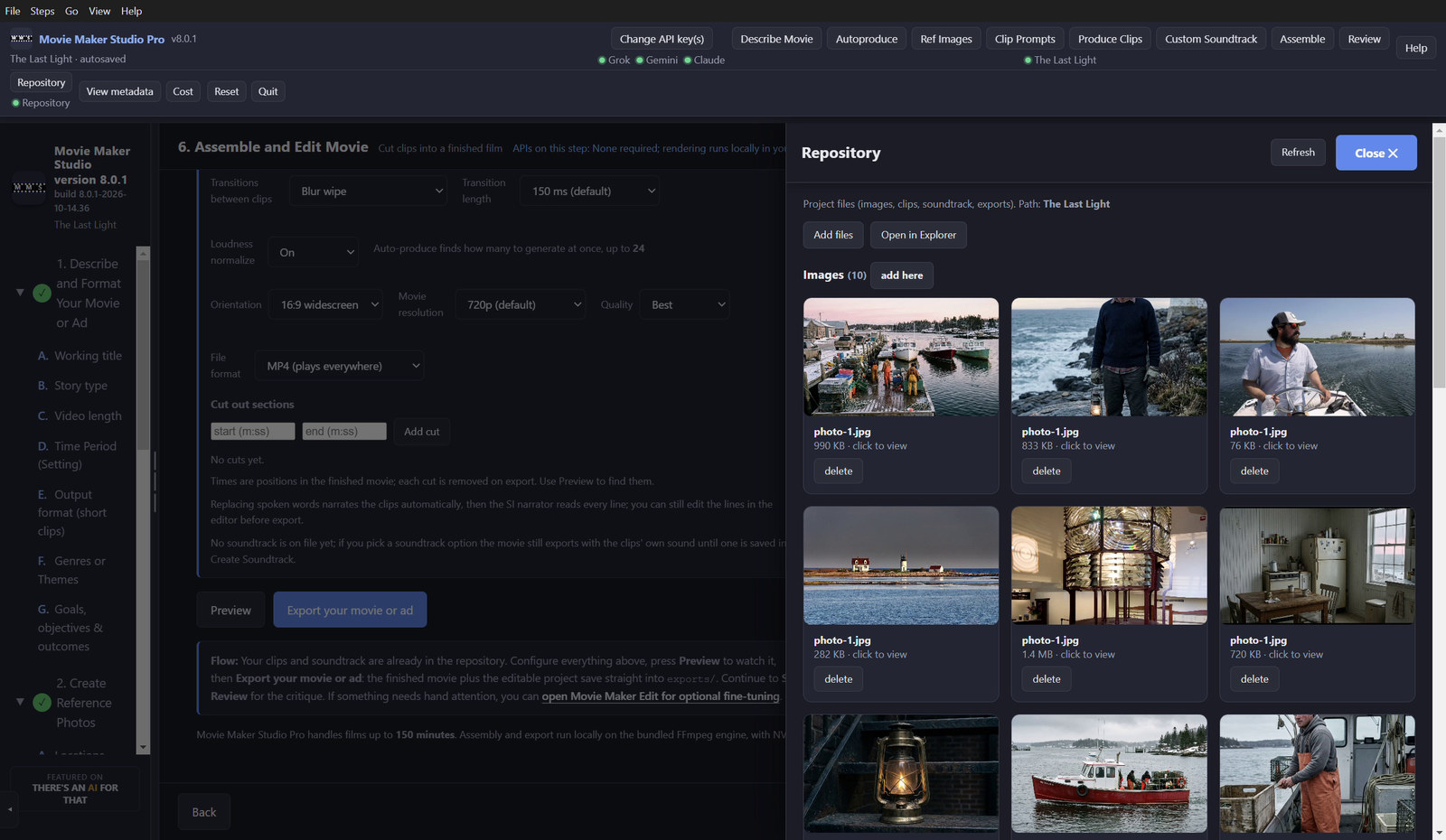Viewport: 1446px width, 840px height.
Task: Open the Help menu in the menu bar
Action: coord(132,11)
